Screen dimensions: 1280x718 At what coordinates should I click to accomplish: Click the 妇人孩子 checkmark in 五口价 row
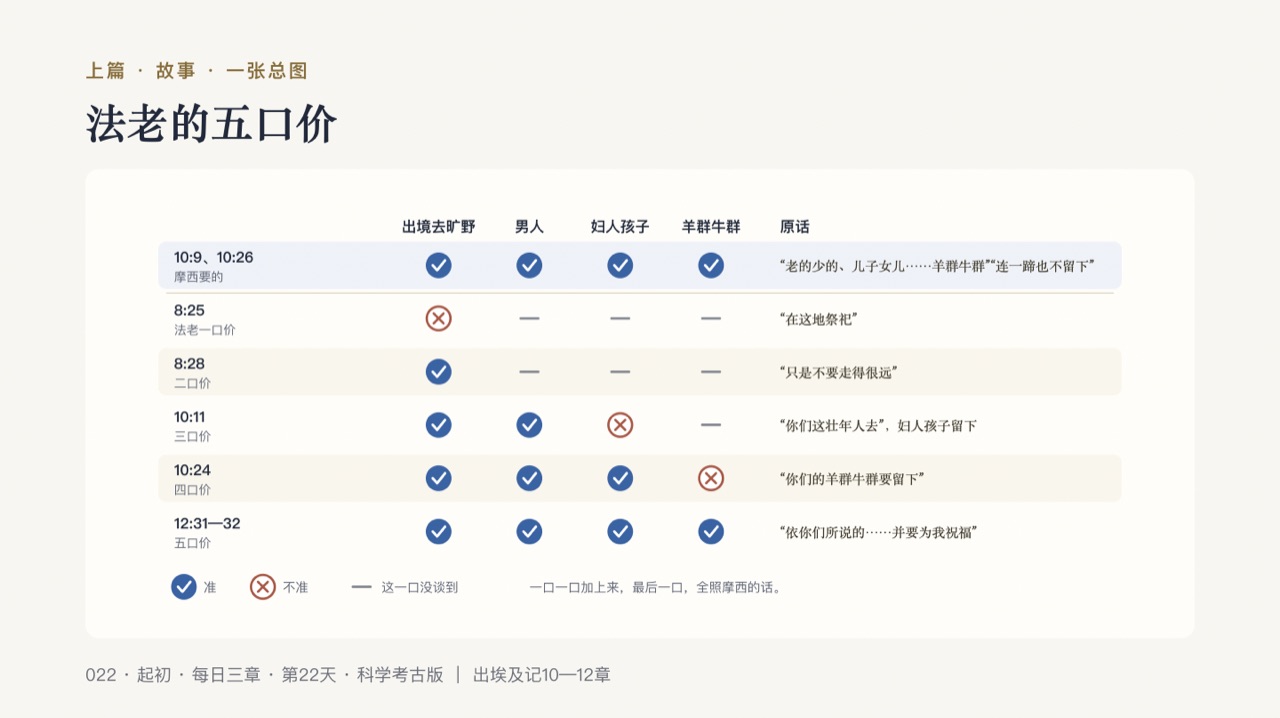pyautogui.click(x=620, y=531)
